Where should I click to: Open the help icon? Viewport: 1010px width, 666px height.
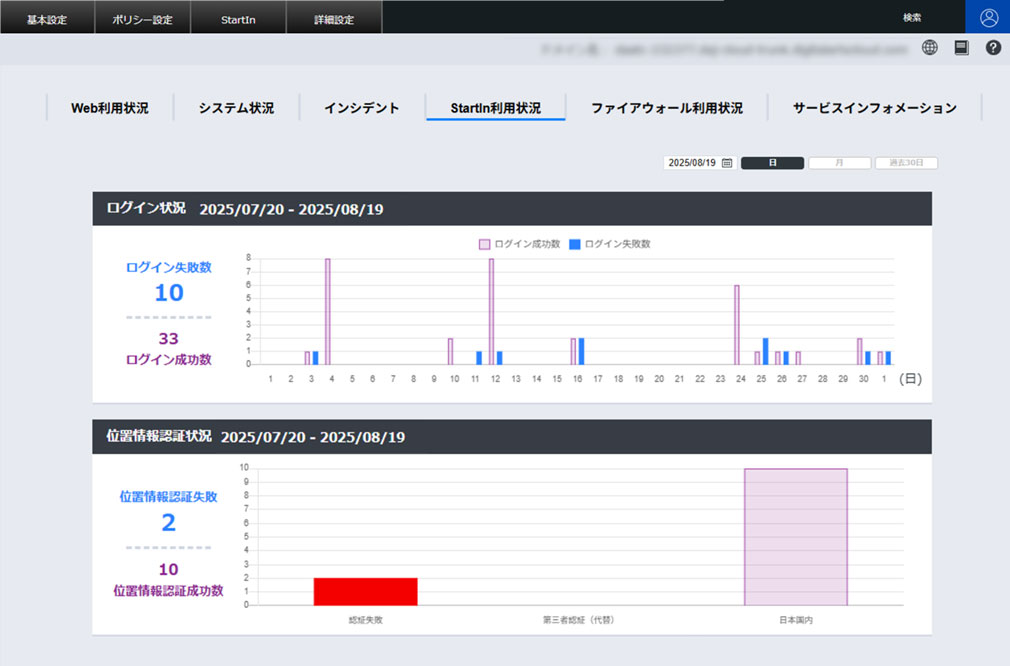992,46
